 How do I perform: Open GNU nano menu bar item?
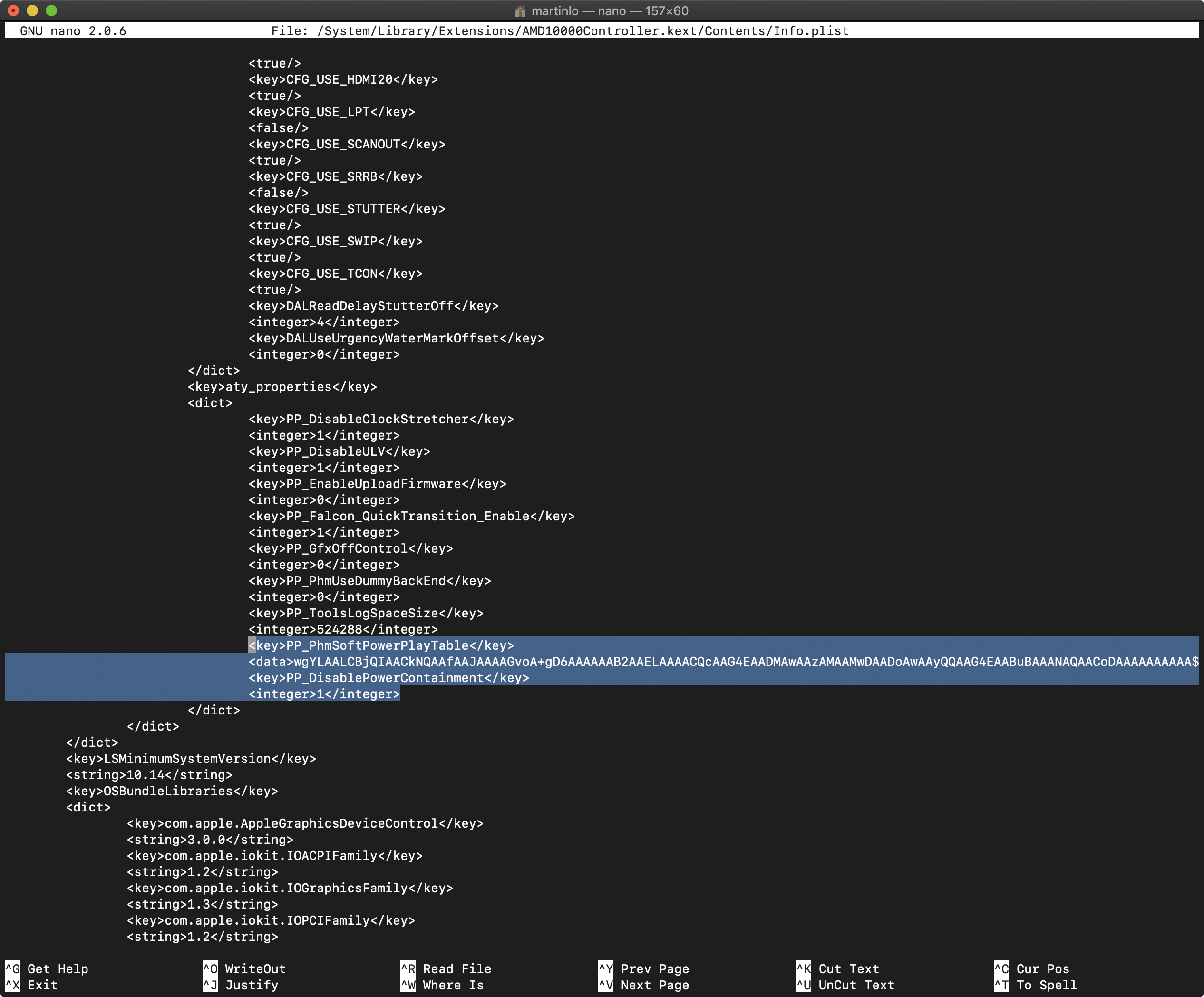coord(76,30)
